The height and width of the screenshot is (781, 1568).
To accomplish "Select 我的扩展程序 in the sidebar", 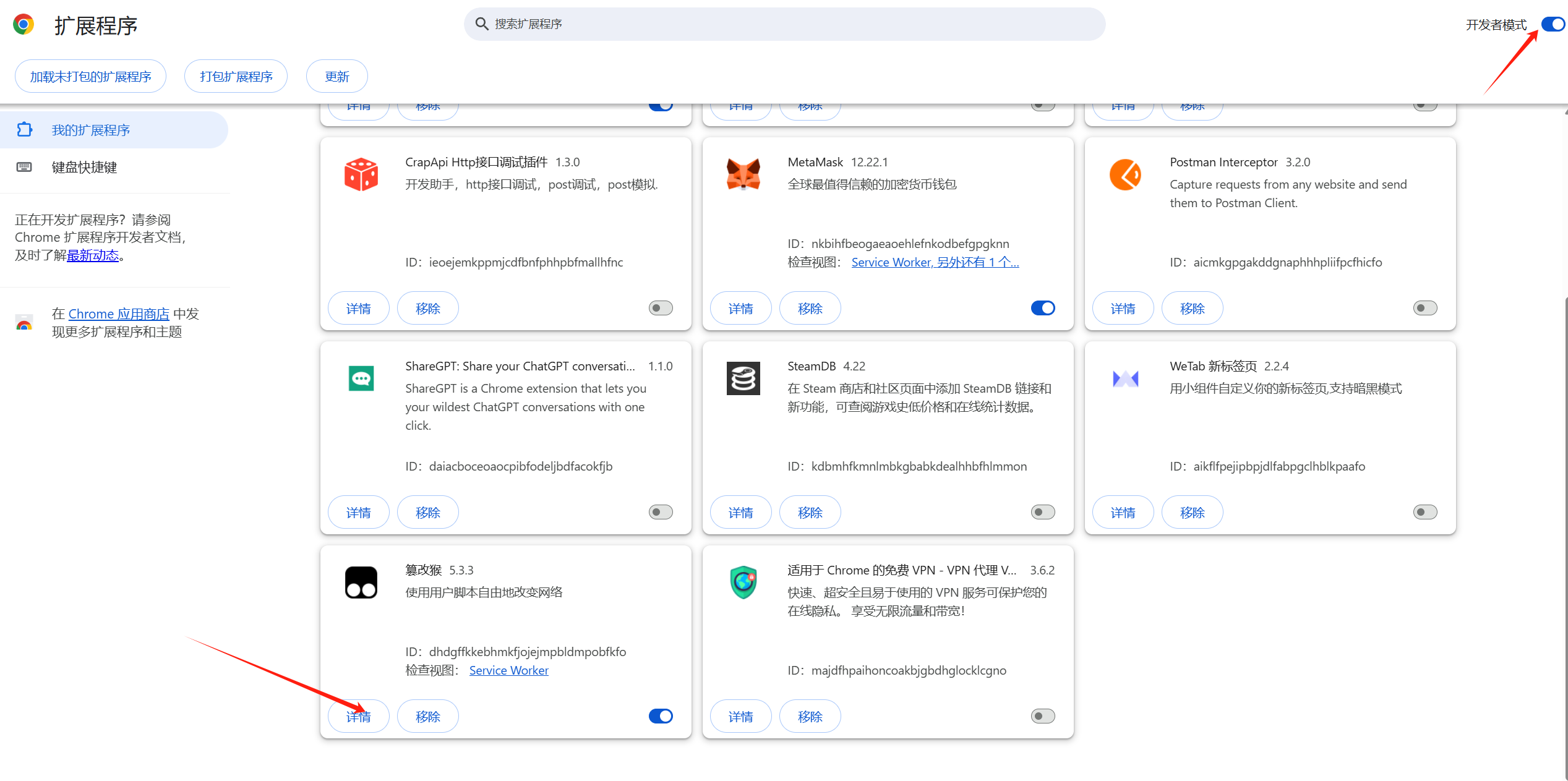I will coord(90,130).
